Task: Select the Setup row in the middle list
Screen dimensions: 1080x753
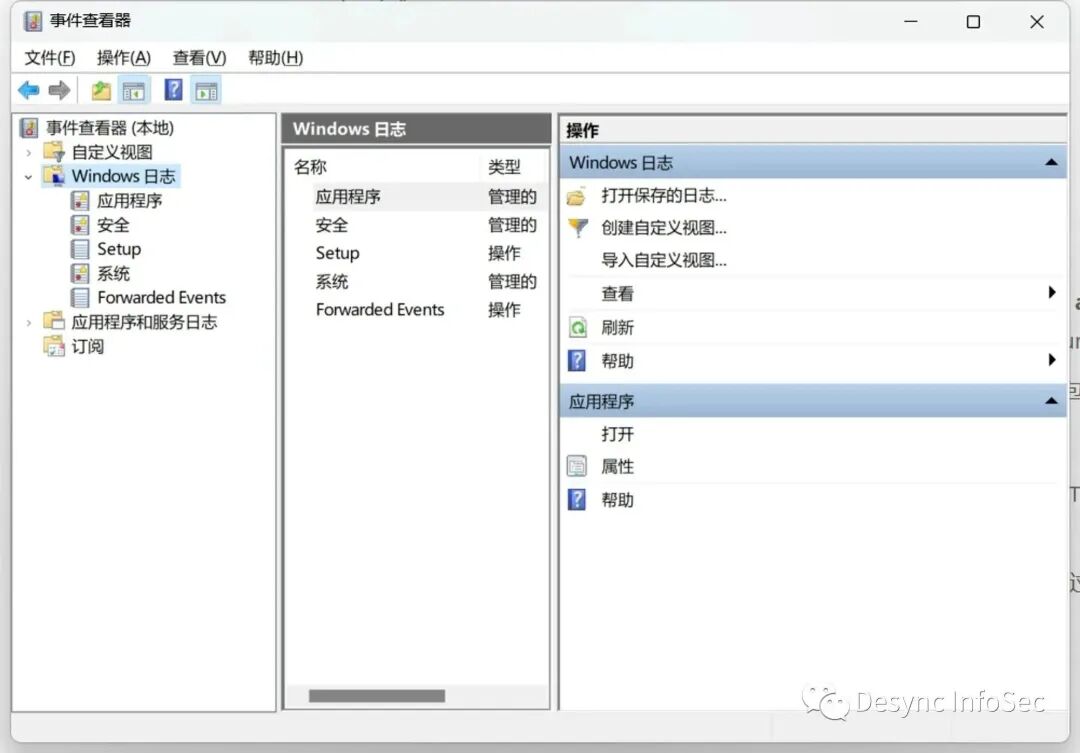Action: coord(417,253)
